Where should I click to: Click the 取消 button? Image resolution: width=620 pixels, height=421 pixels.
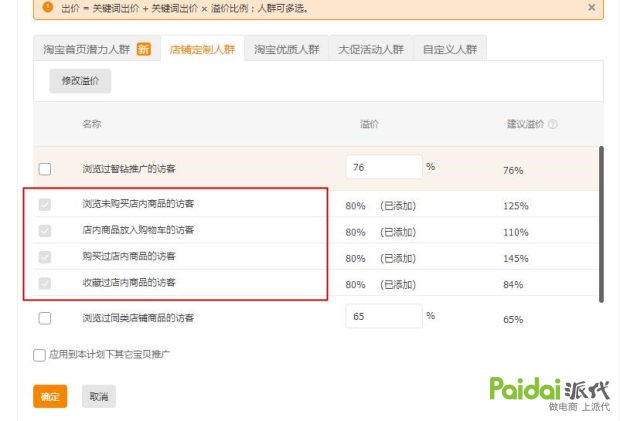coord(99,396)
